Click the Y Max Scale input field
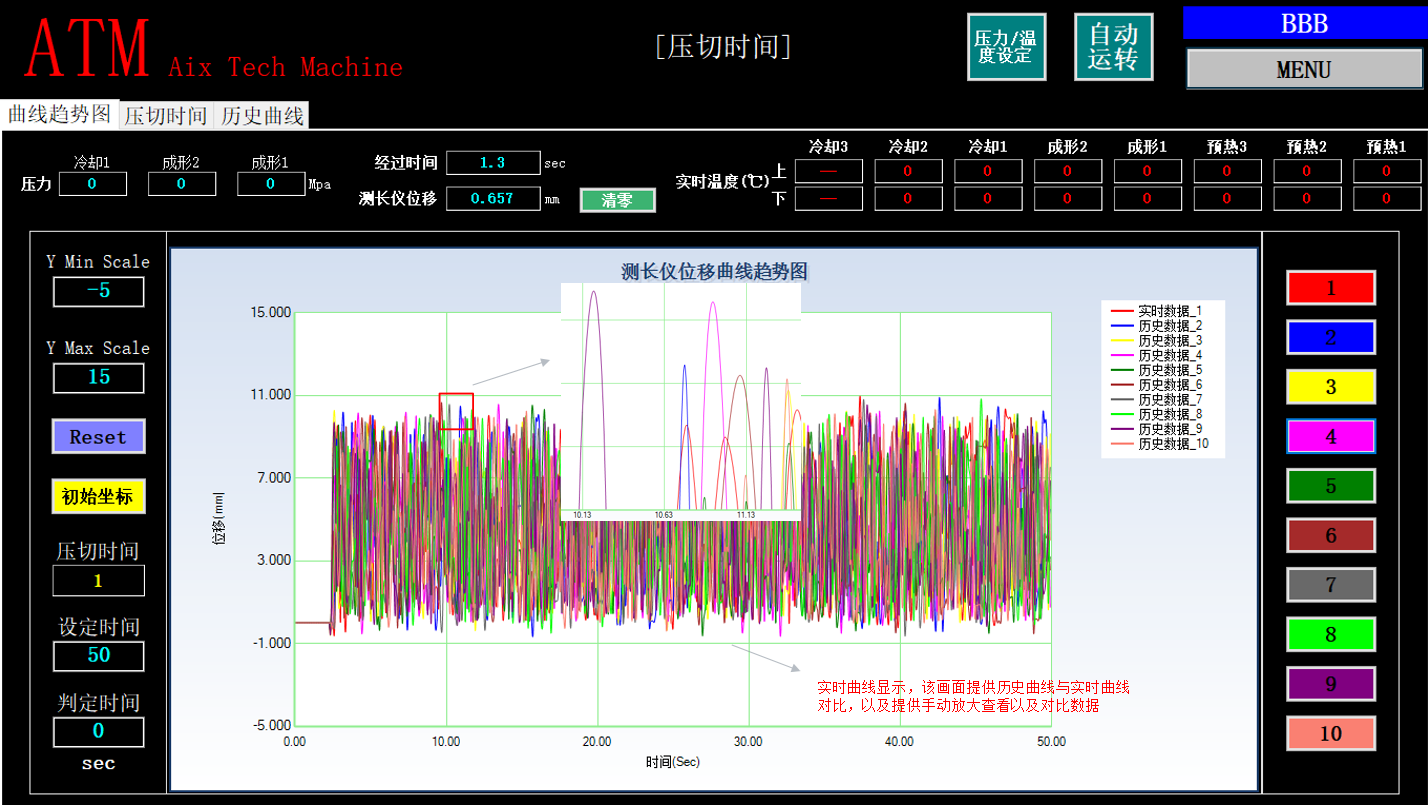This screenshot has height=805, width=1428. 98,378
